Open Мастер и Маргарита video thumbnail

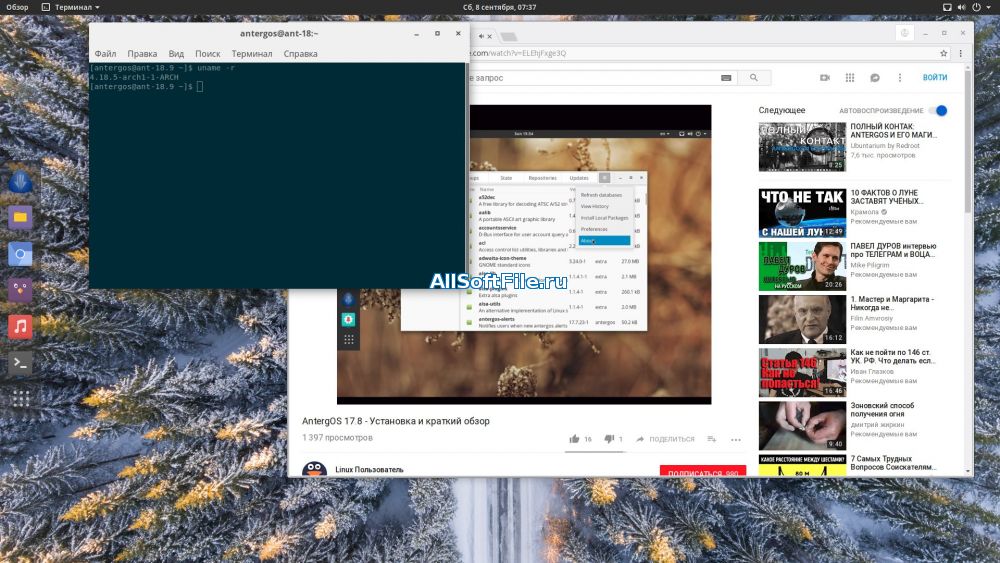tap(802, 319)
